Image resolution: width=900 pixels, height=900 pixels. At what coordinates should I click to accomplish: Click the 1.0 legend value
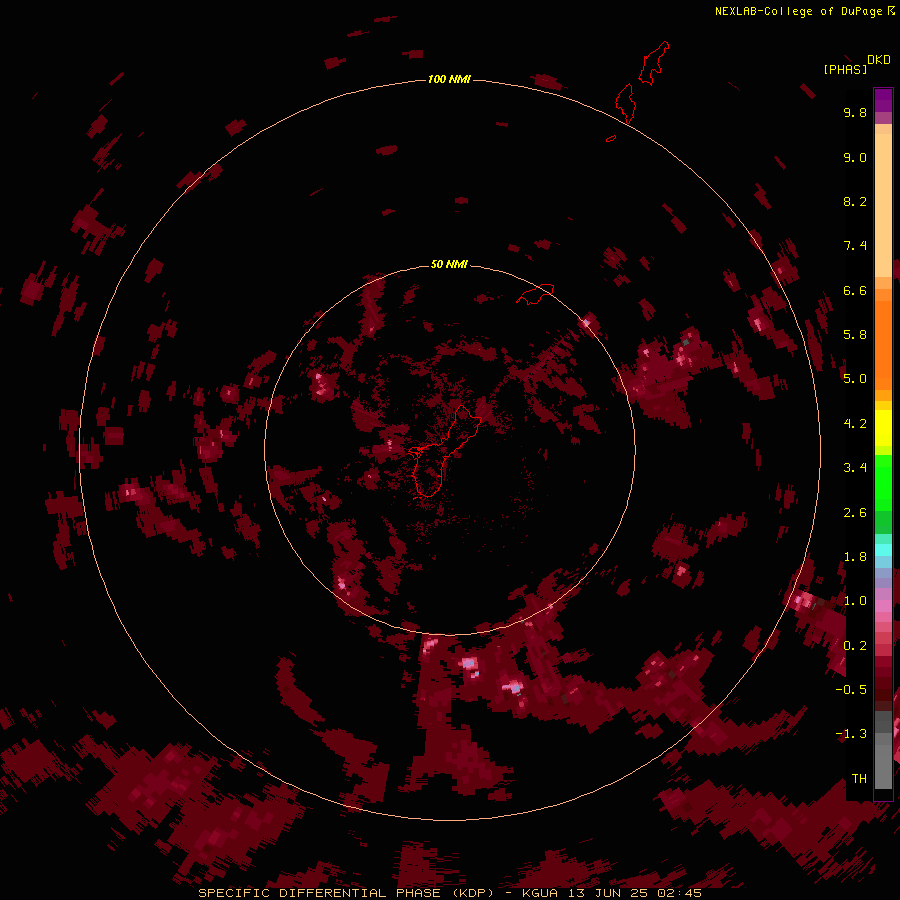tap(855, 601)
